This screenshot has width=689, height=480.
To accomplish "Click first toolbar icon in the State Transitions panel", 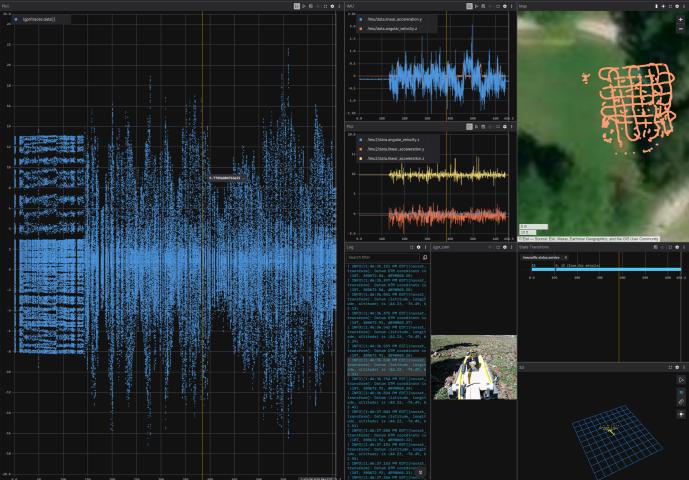I will (655, 247).
